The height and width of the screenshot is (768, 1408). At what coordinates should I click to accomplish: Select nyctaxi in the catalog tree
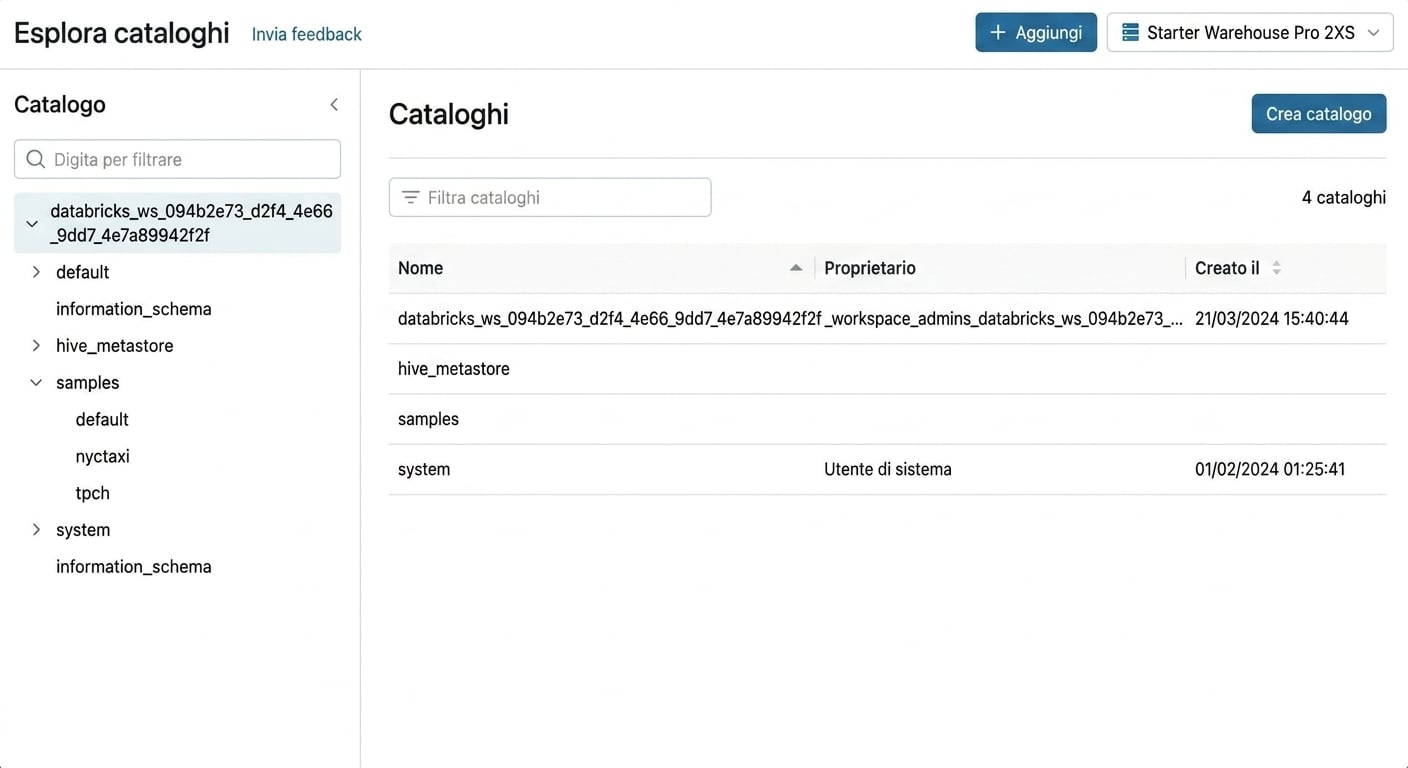pyautogui.click(x=103, y=456)
